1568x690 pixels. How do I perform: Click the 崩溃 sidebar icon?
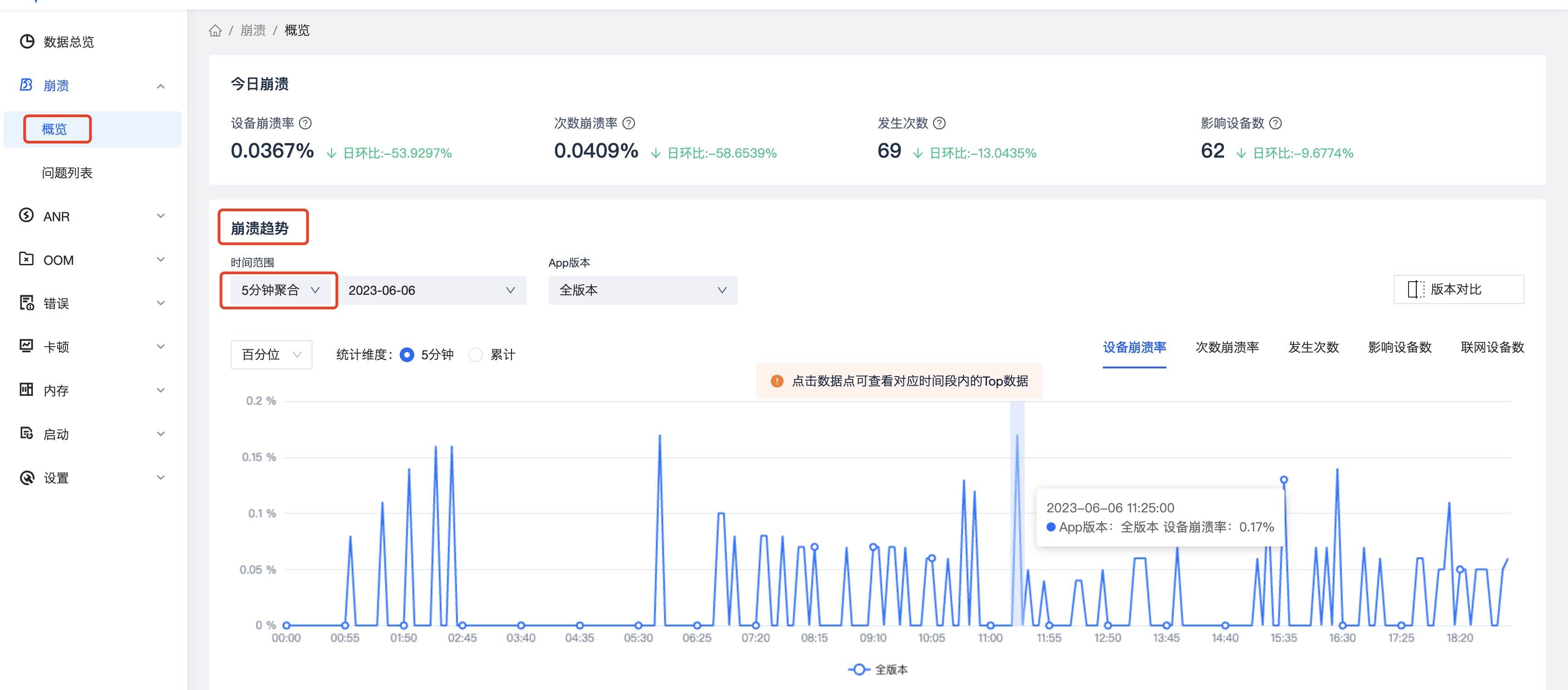tap(26, 84)
